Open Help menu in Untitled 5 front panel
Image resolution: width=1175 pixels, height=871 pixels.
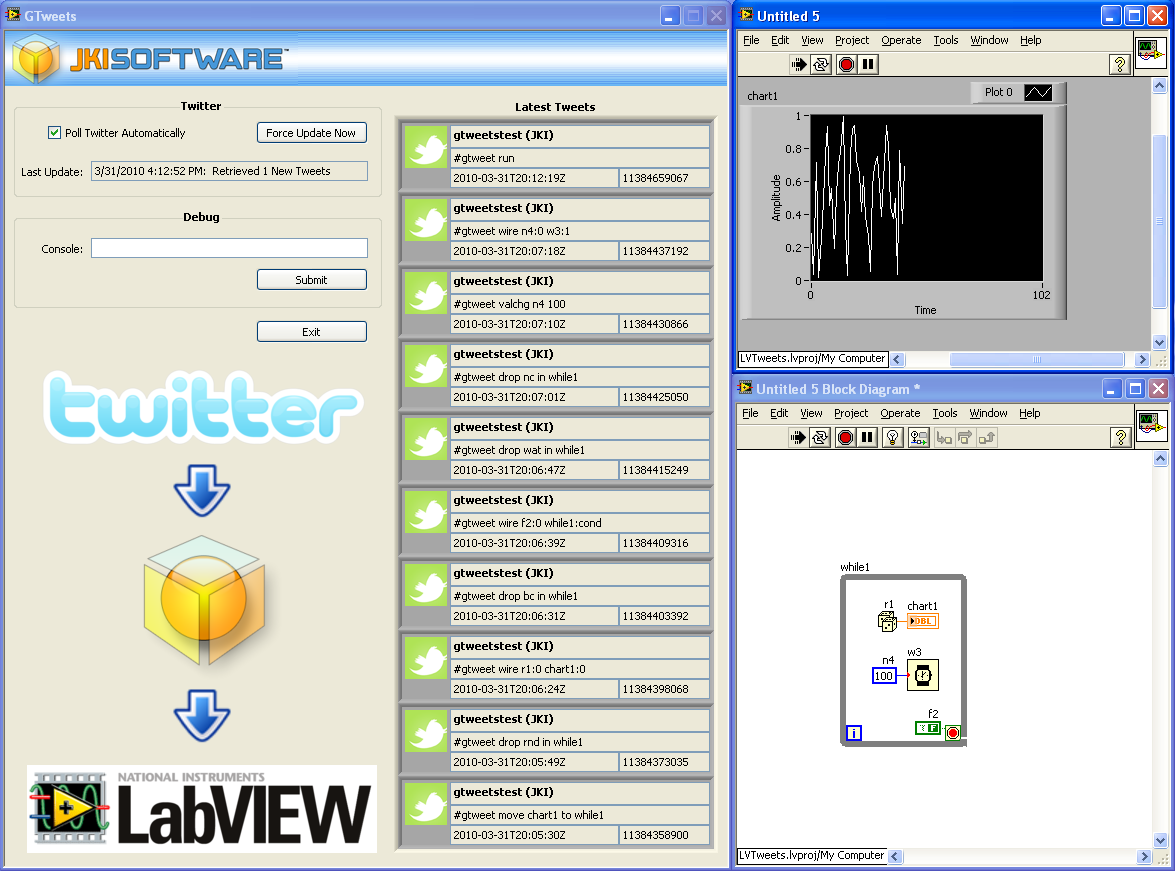click(x=1030, y=40)
